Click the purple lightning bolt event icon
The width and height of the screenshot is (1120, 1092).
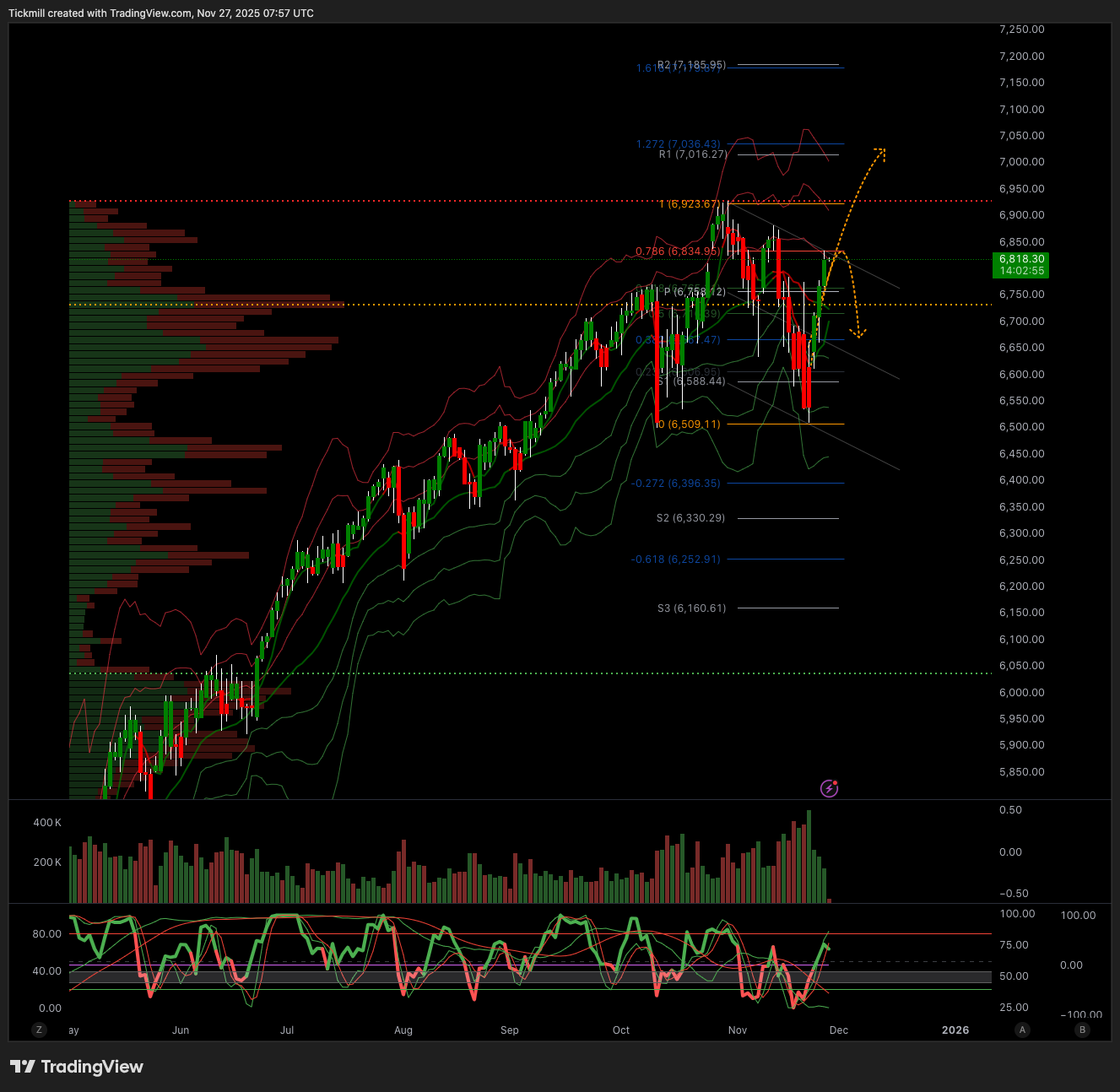[829, 789]
